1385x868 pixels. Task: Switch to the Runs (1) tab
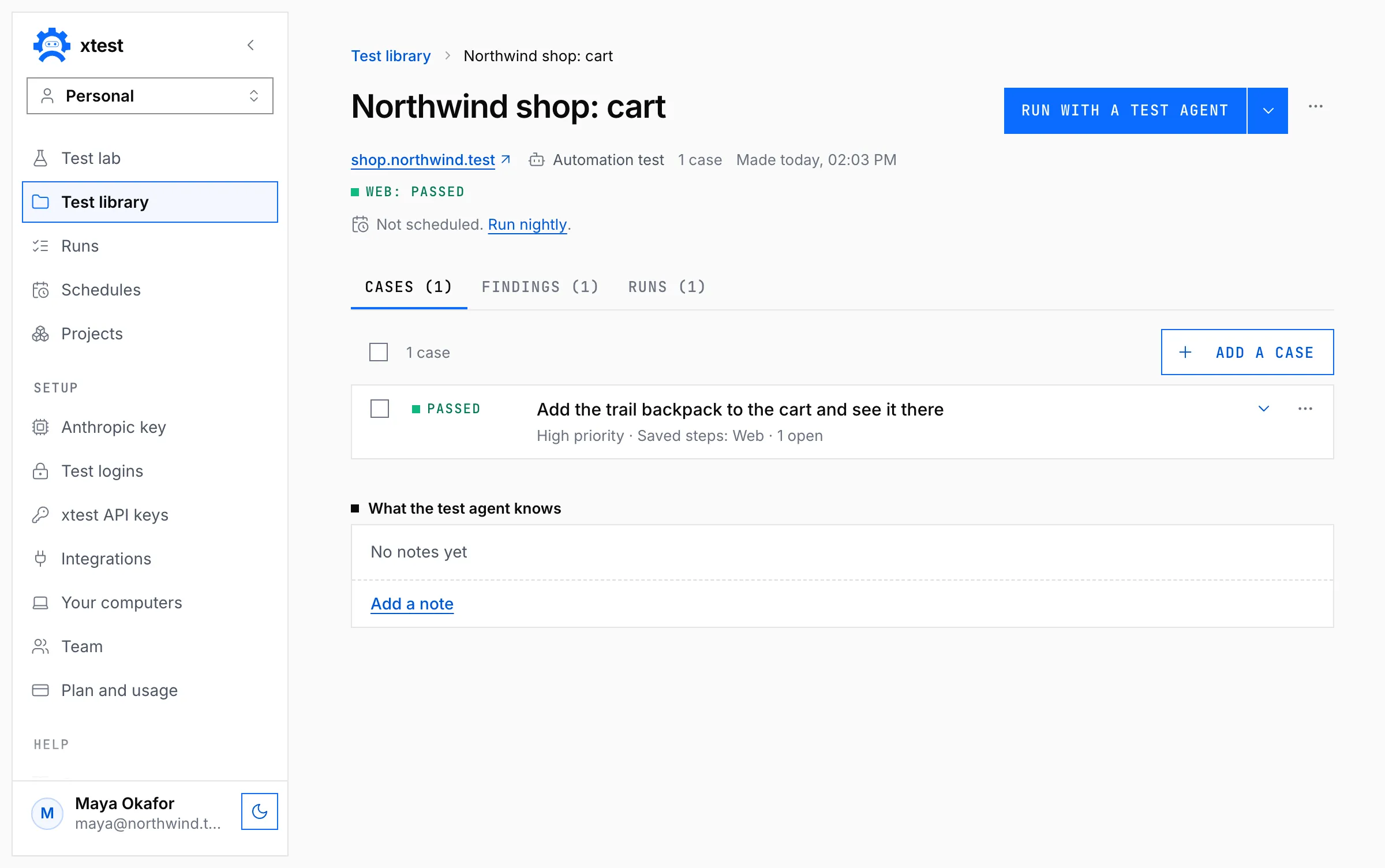(x=667, y=287)
